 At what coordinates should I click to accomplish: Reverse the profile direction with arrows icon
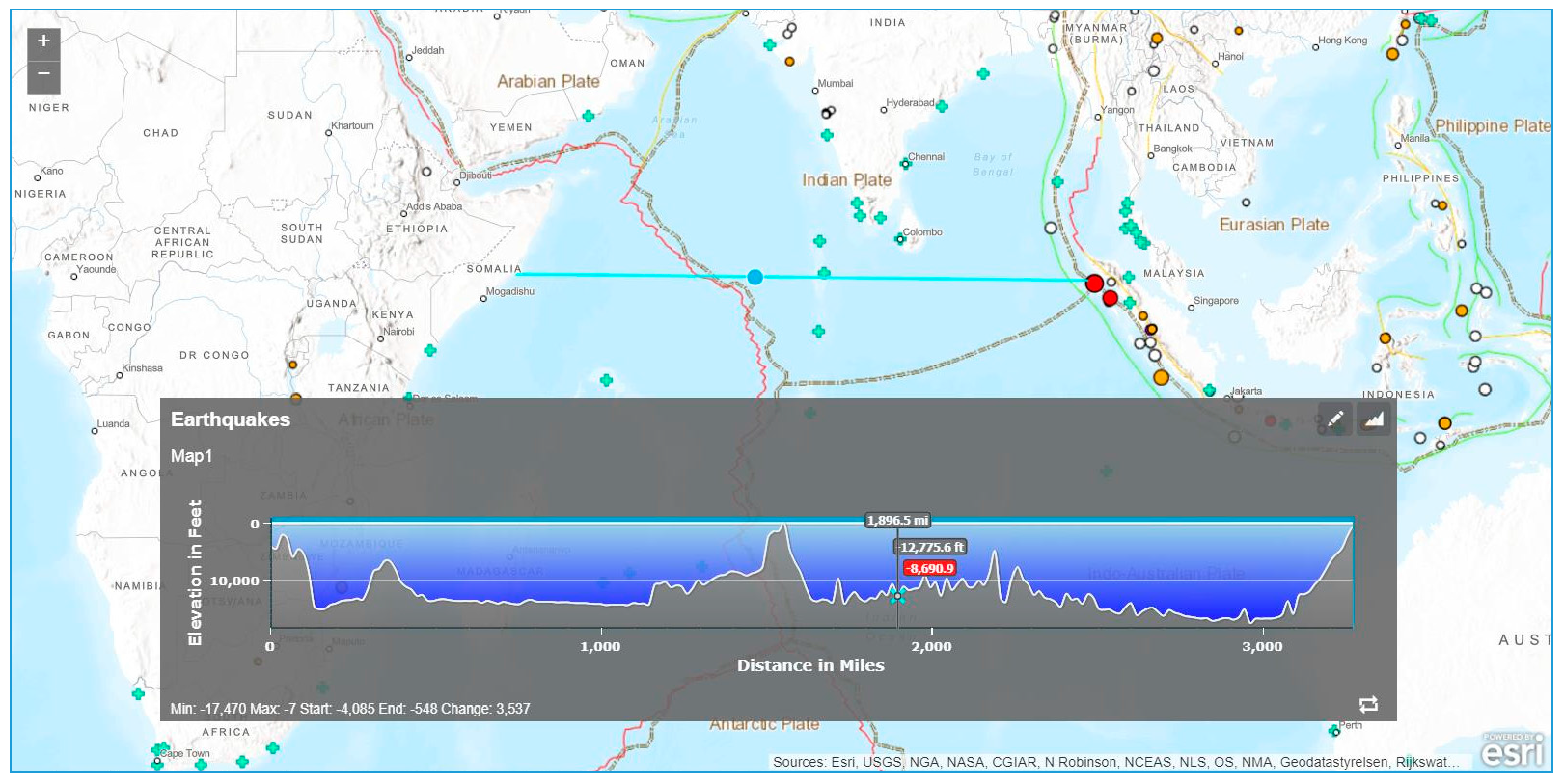tap(1368, 704)
